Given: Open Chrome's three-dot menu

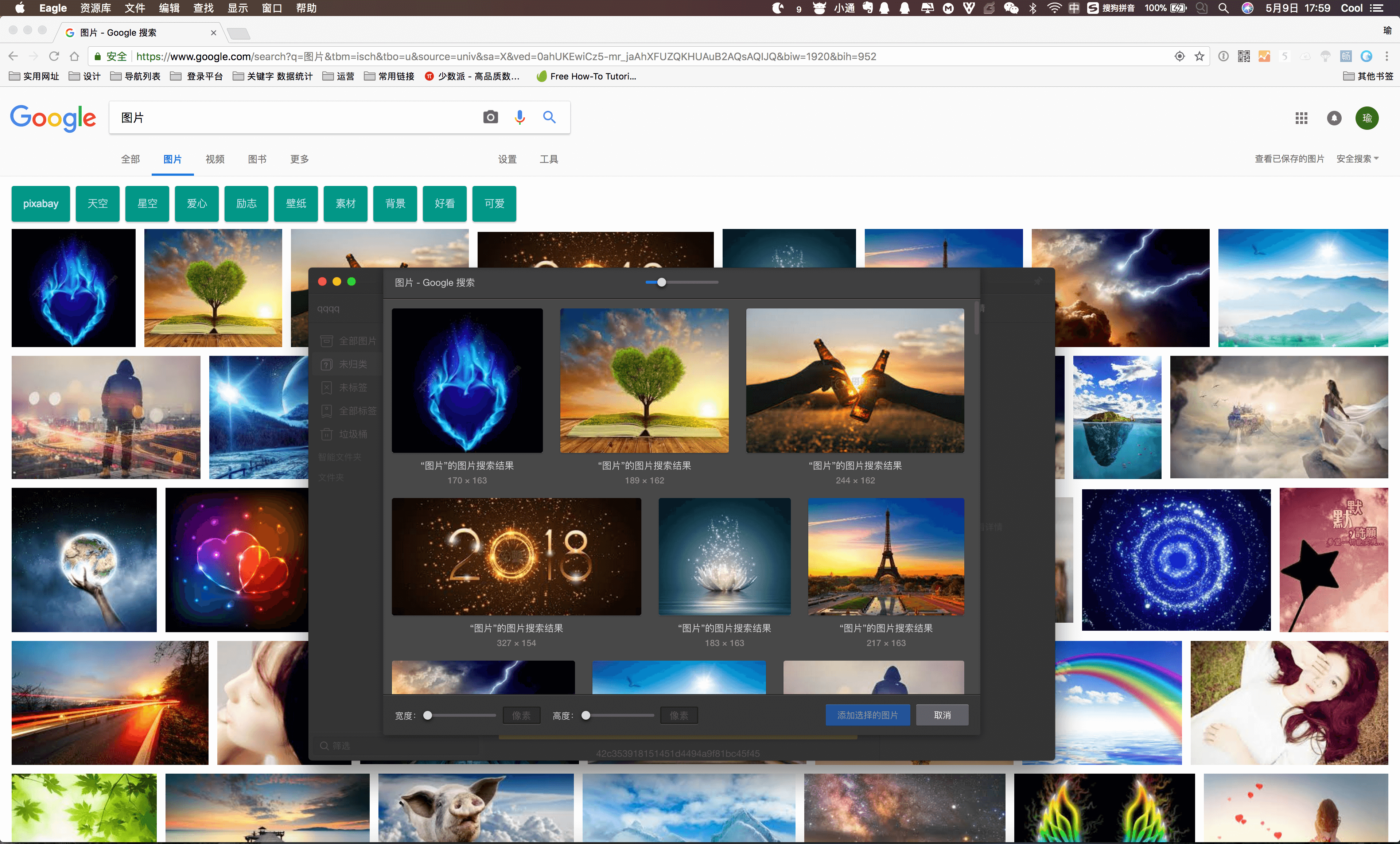Looking at the screenshot, I should (1387, 56).
